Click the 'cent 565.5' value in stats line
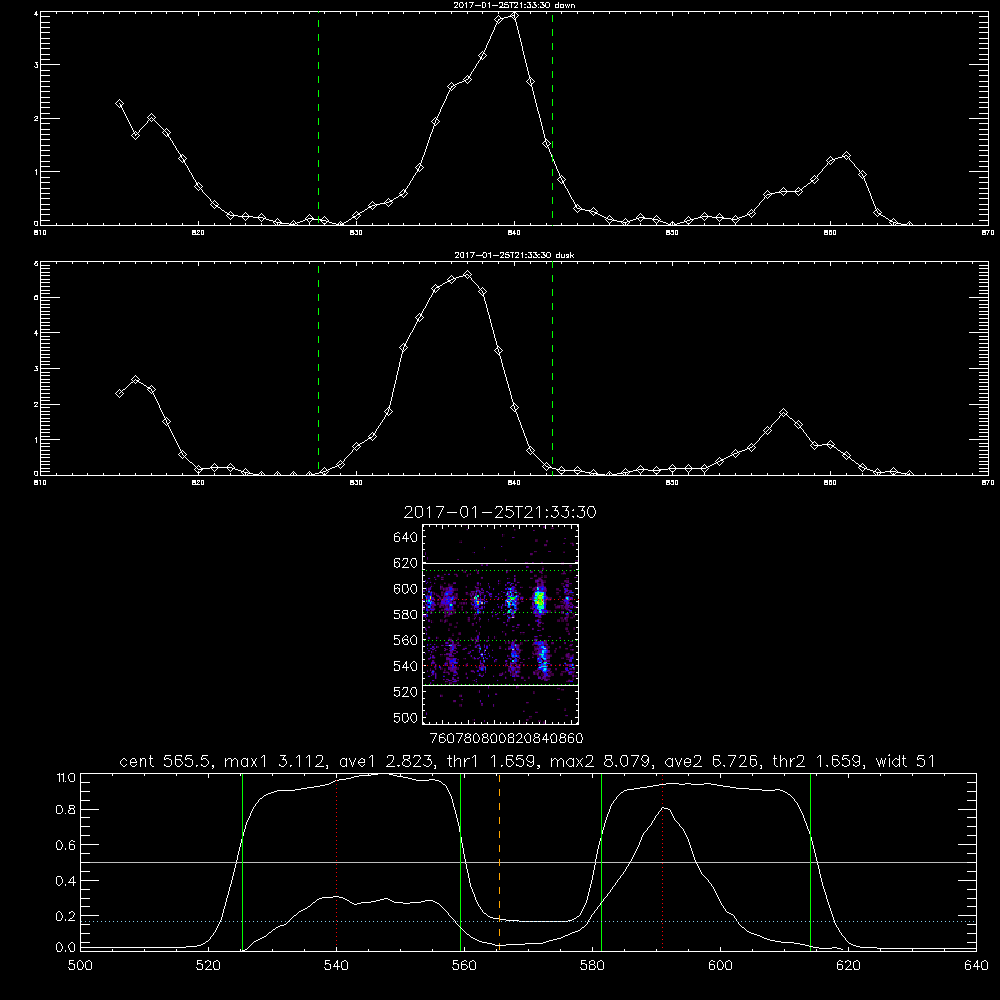 [165, 761]
